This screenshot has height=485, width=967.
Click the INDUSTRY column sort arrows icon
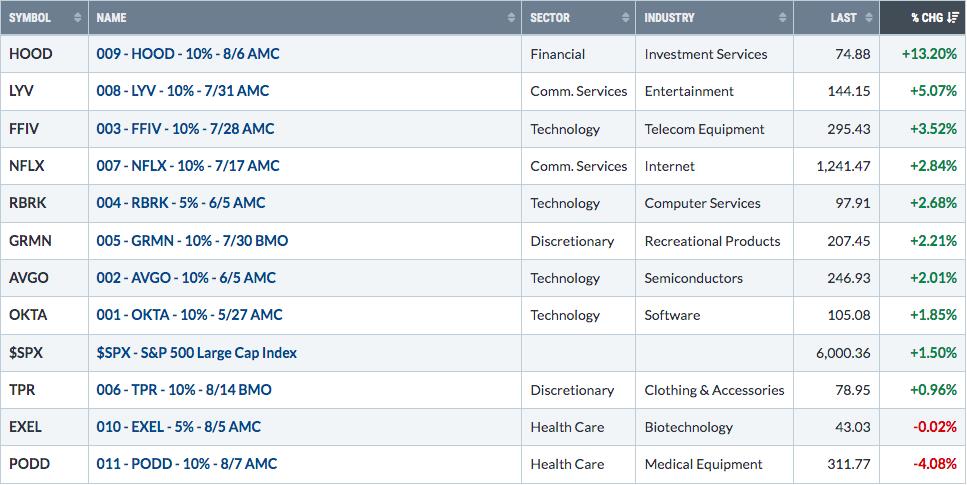(x=783, y=18)
